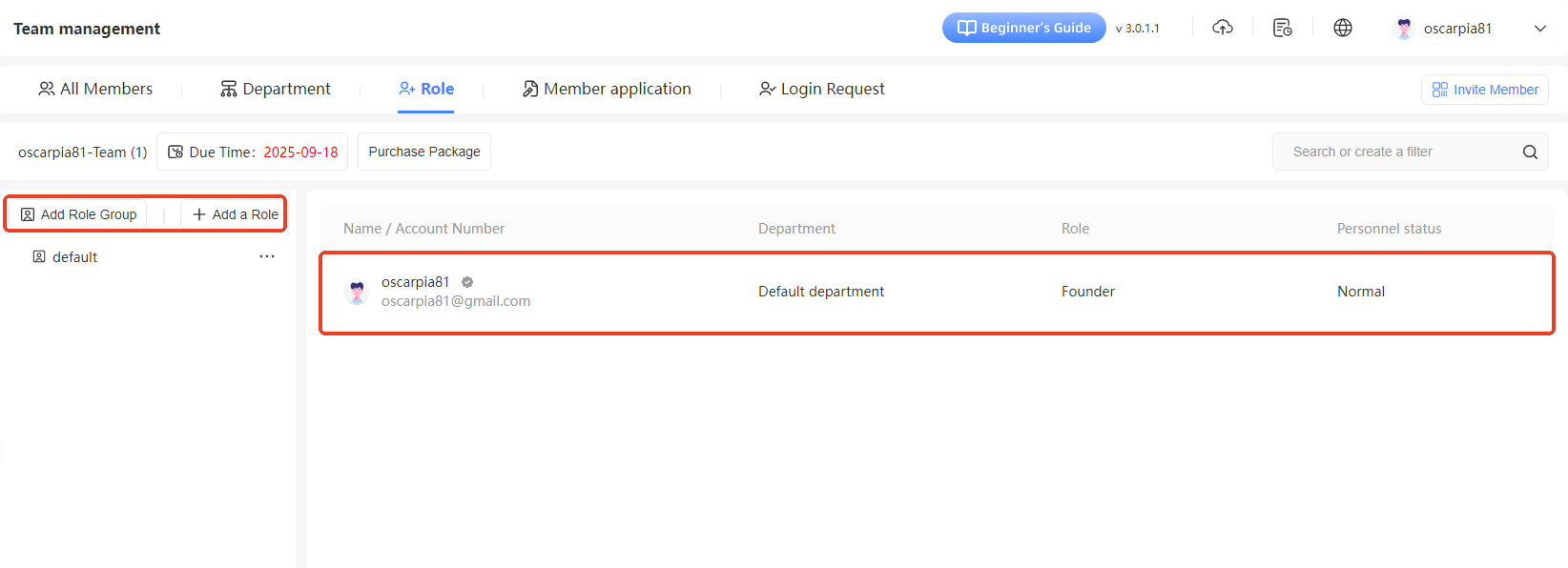Click the verified badge next to oscarpia81
This screenshot has width=1568, height=568.
(x=467, y=282)
